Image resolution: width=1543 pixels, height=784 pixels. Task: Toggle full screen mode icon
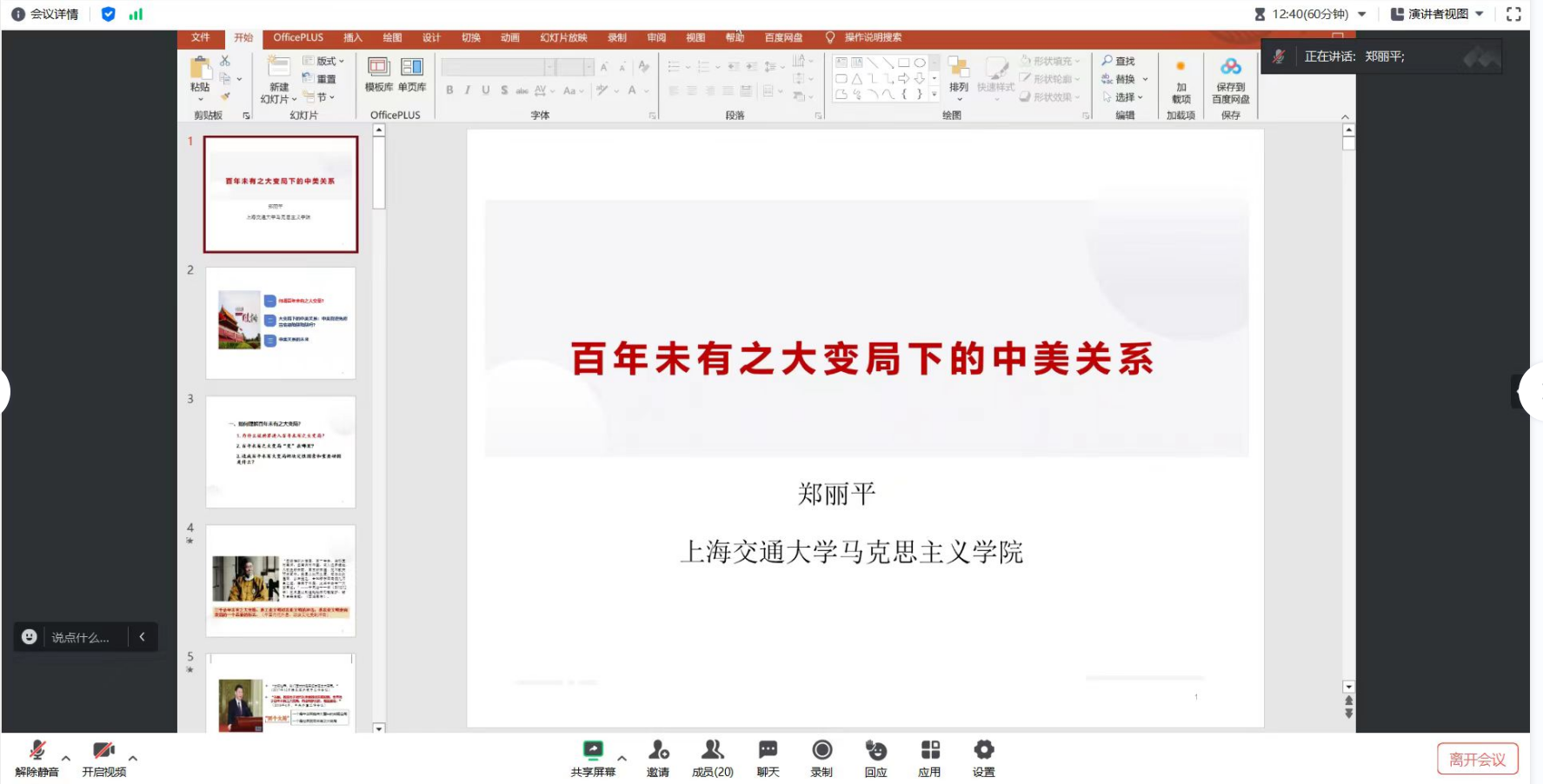tap(1513, 14)
